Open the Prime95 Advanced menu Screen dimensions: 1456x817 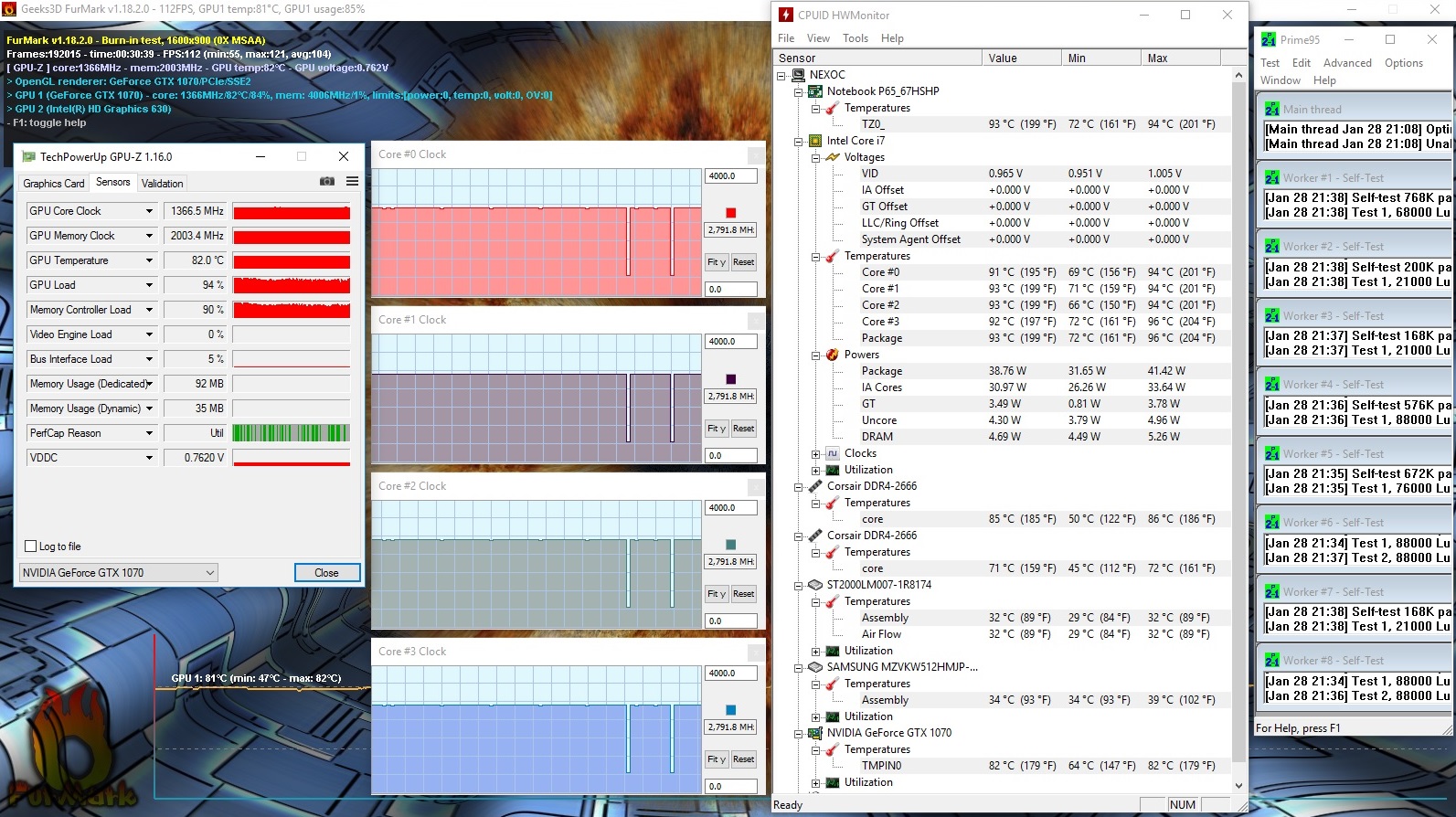(1347, 63)
